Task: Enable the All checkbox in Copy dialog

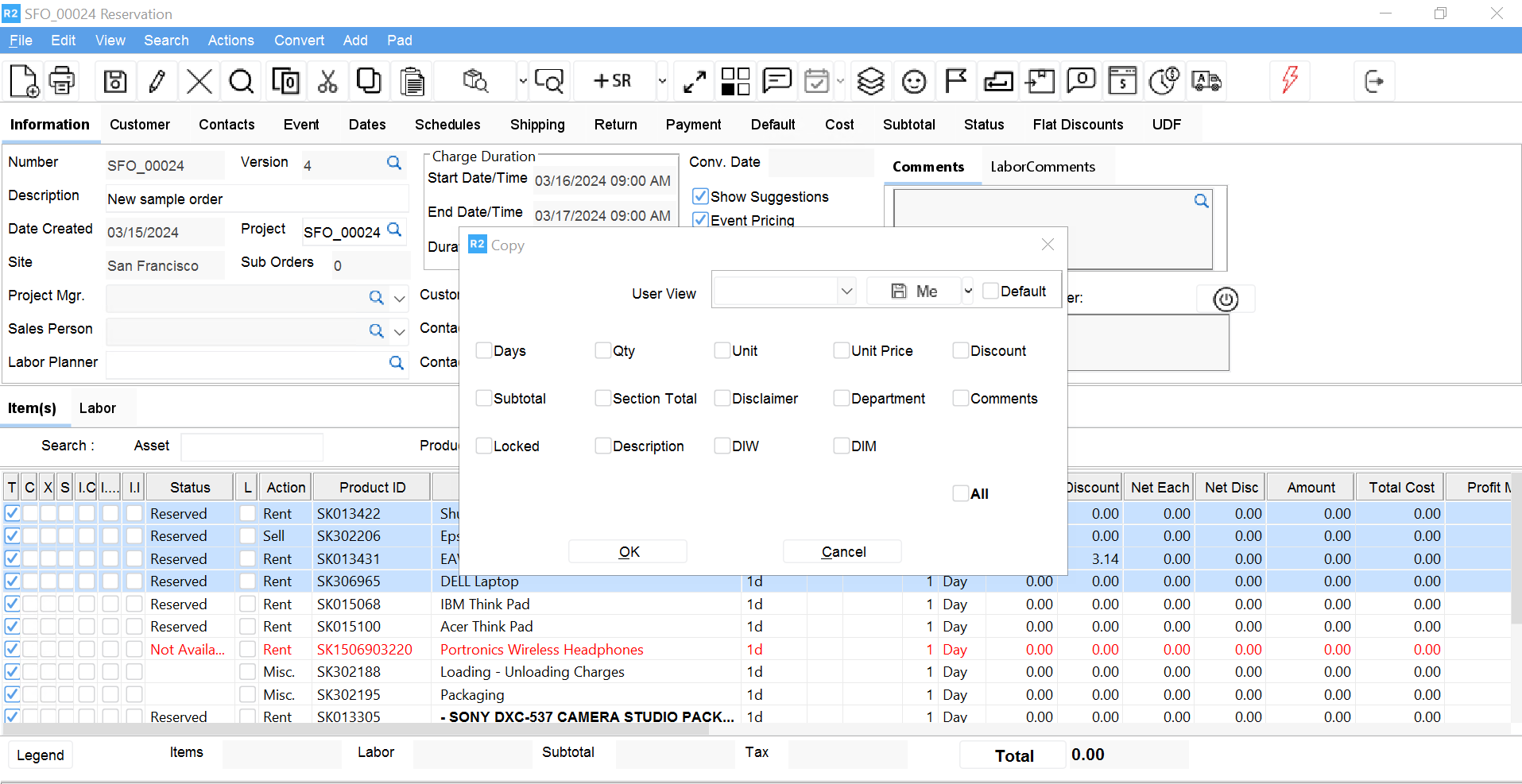Action: click(960, 493)
